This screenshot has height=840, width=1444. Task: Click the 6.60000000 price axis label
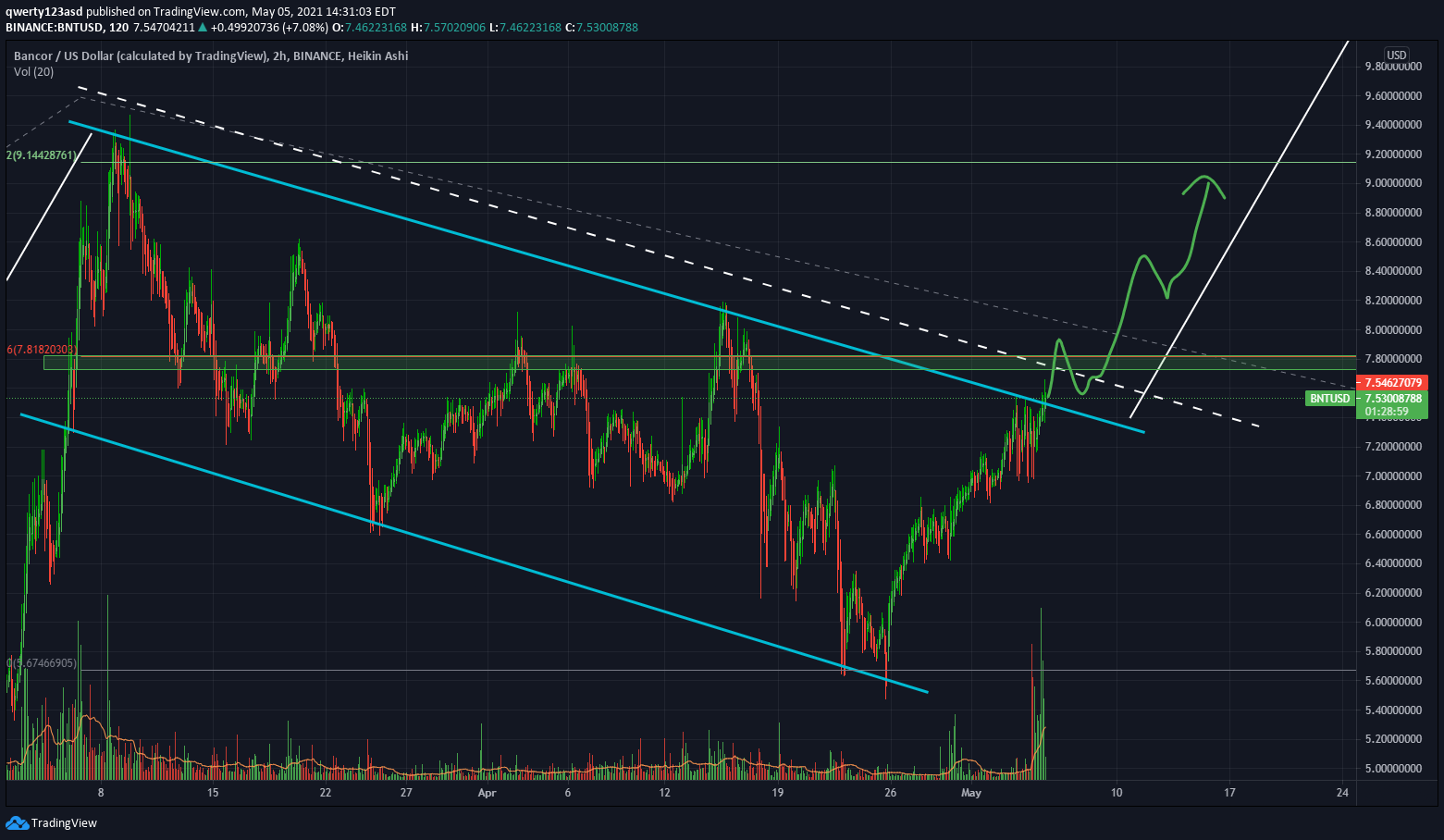pyautogui.click(x=1391, y=535)
